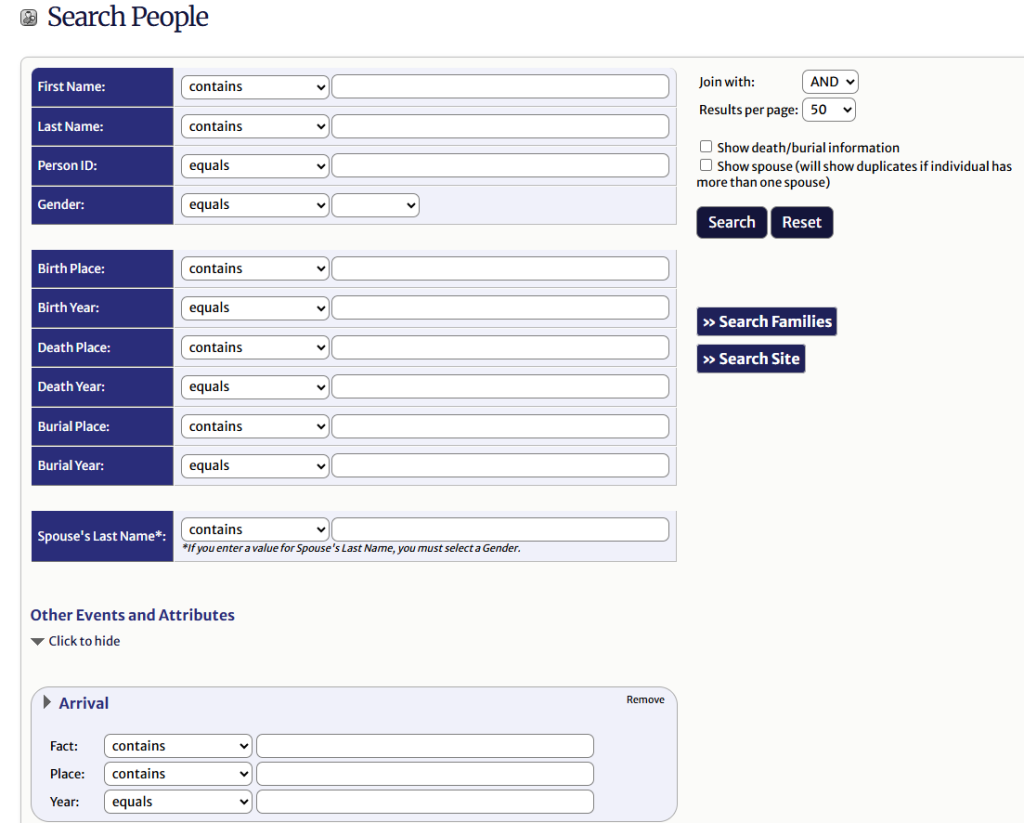Enable Show death/burial information
1024x823 pixels.
point(705,147)
